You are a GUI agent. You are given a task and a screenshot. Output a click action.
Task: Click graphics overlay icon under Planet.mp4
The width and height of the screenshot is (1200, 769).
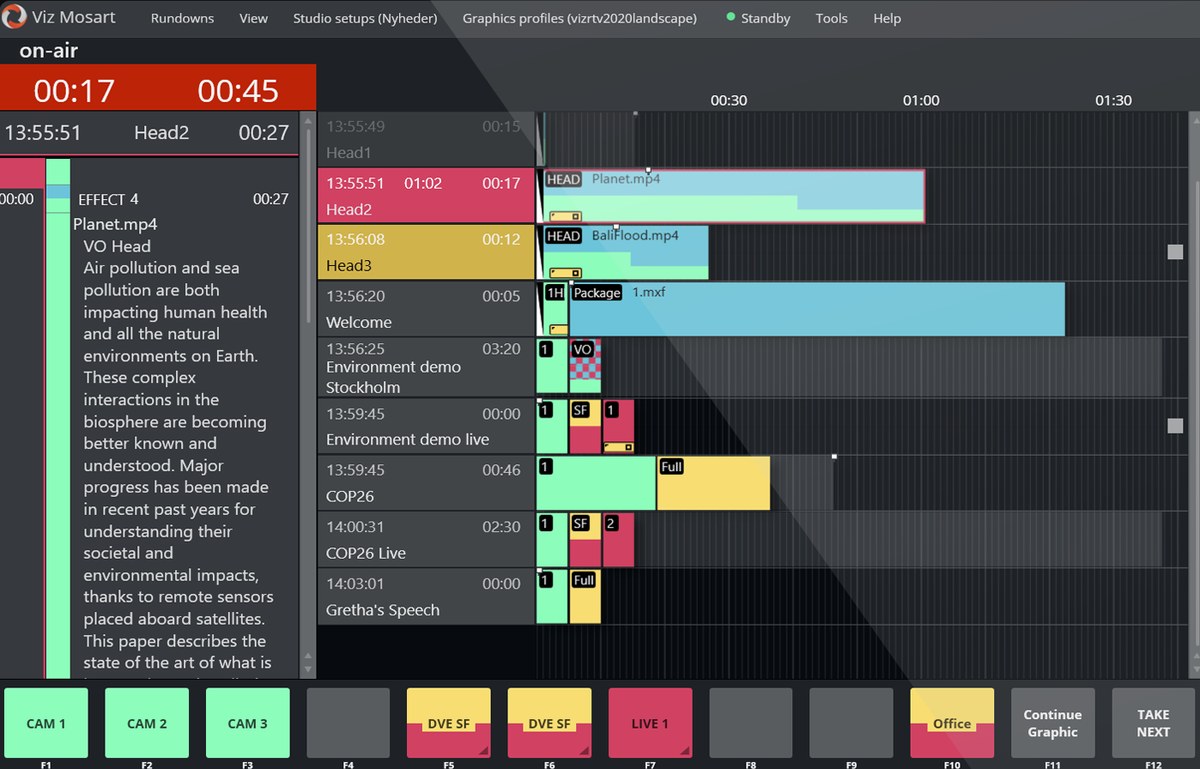click(x=565, y=216)
